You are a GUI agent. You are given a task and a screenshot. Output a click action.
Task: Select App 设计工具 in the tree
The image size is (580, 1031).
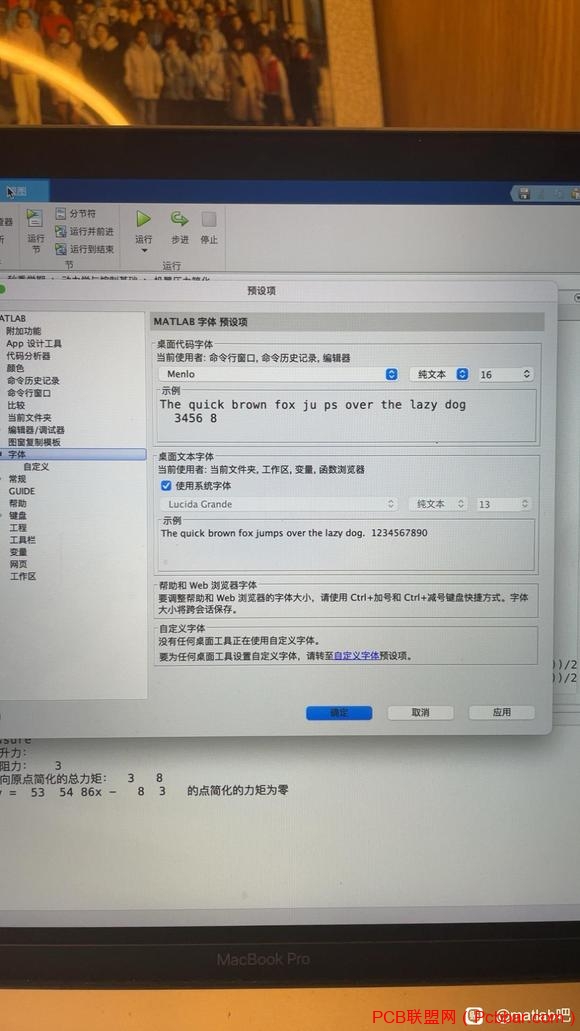(34, 343)
